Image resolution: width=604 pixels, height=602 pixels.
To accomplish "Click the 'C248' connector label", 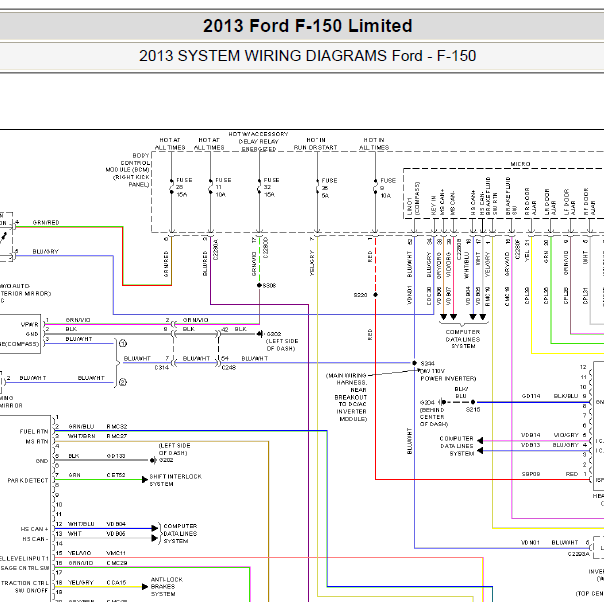I will [229, 367].
